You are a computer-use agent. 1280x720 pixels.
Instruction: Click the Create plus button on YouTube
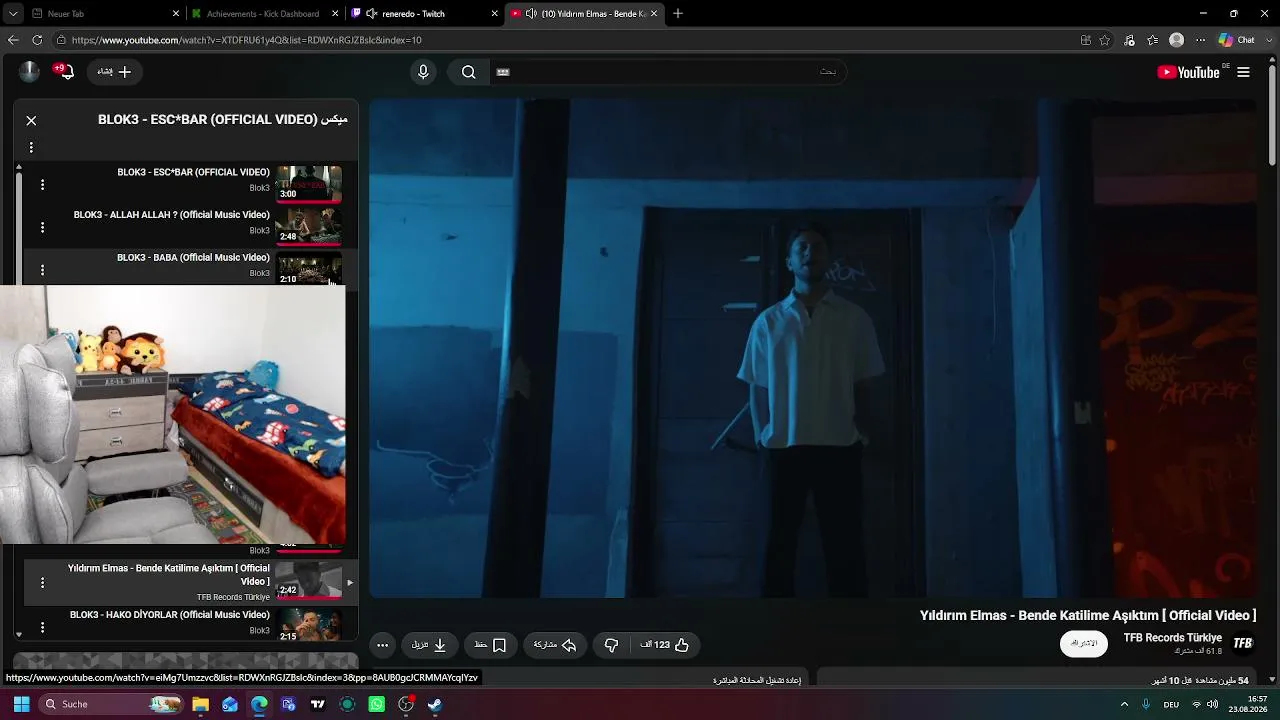[x=115, y=72]
